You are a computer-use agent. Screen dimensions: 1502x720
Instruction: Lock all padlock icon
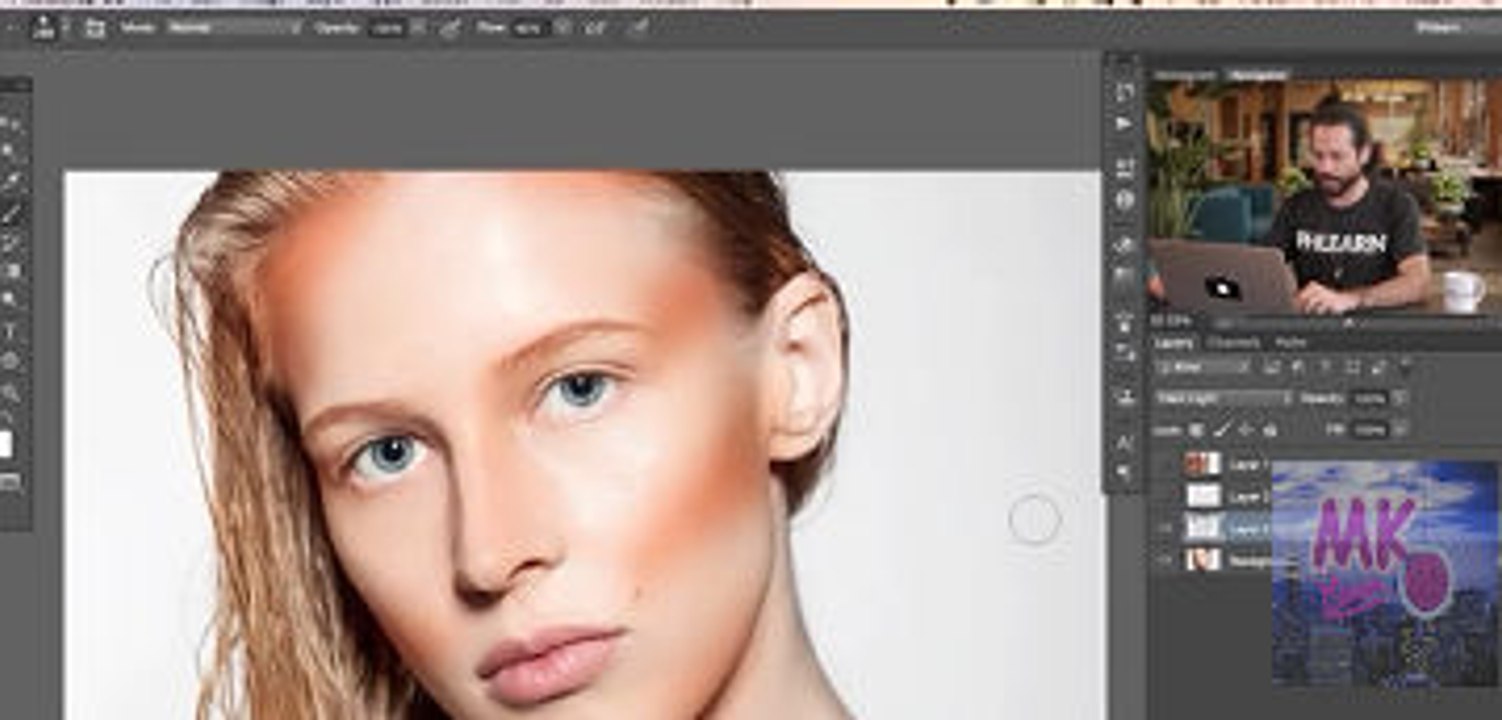point(1270,430)
